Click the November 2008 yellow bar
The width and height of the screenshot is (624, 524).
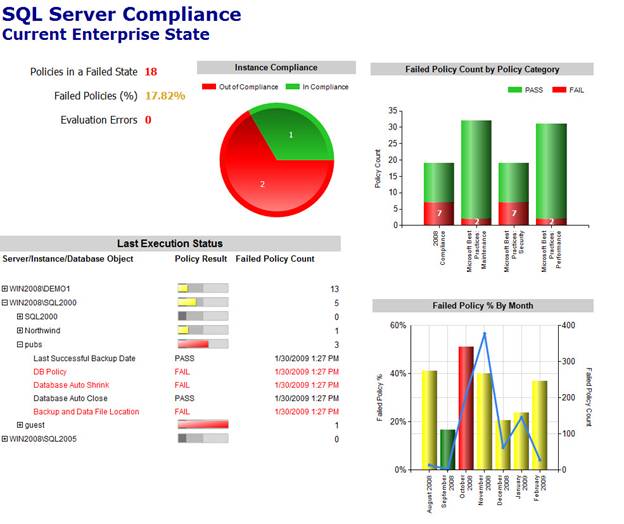(x=484, y=421)
